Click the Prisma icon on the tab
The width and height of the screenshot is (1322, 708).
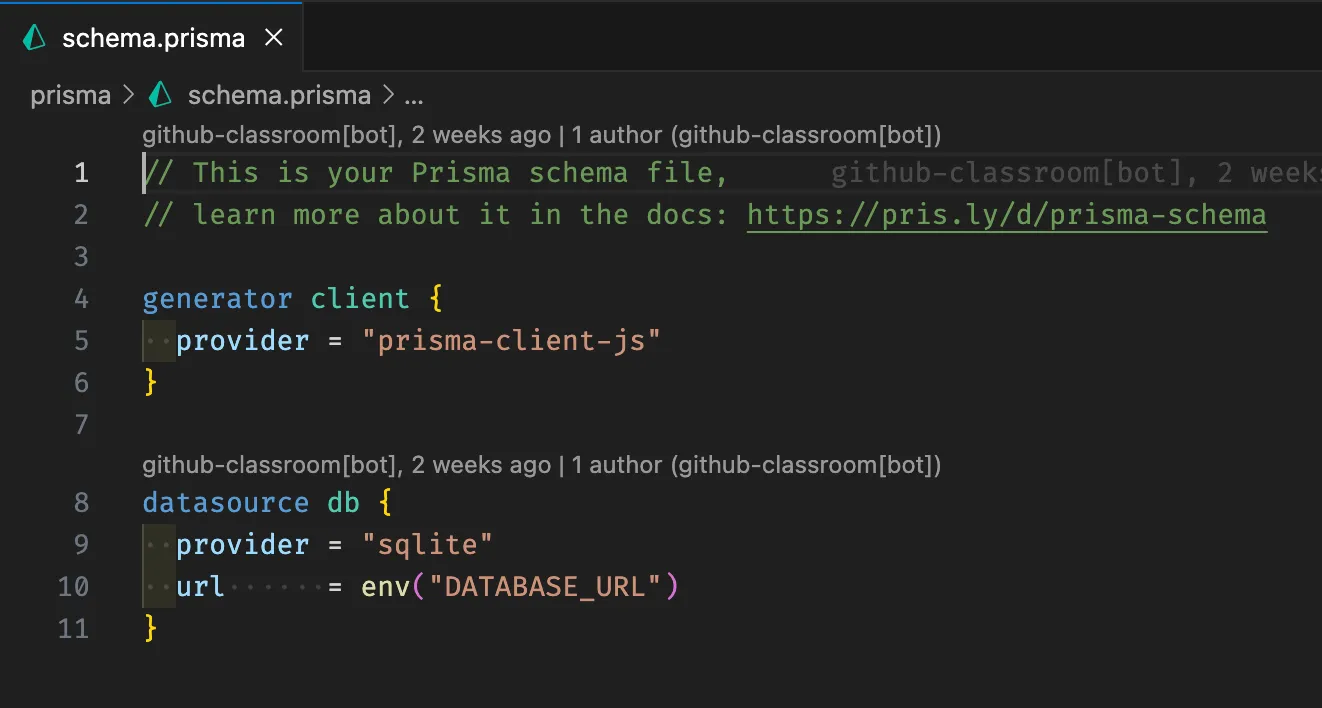click(35, 38)
